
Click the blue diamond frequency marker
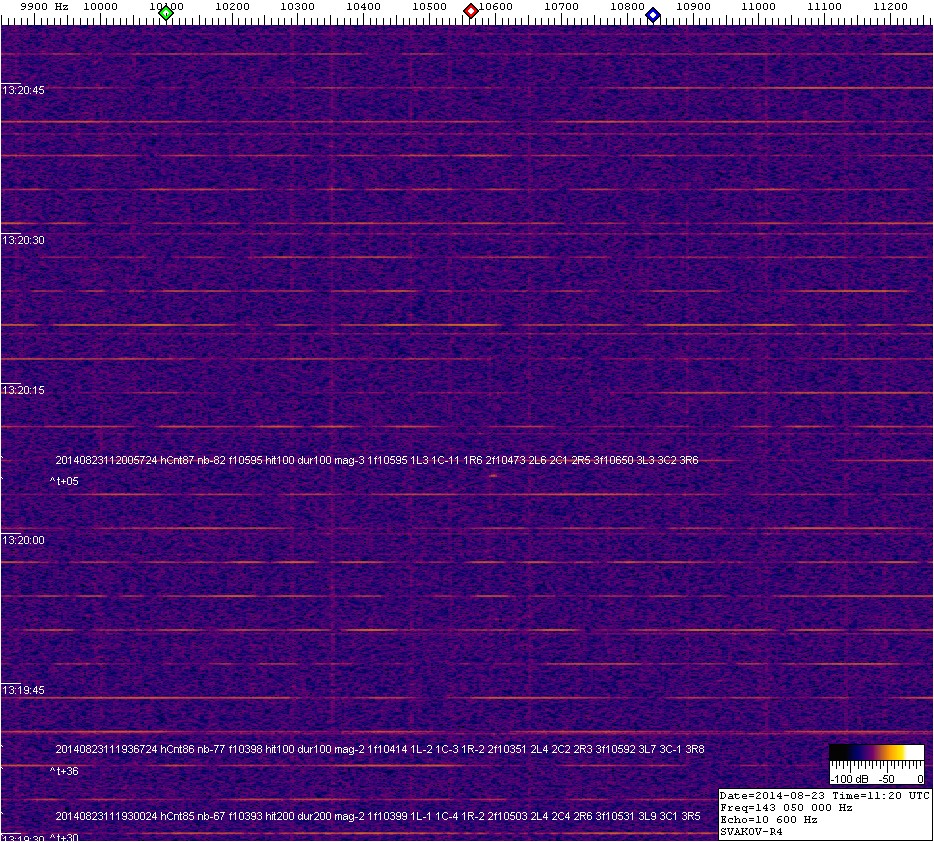point(653,14)
